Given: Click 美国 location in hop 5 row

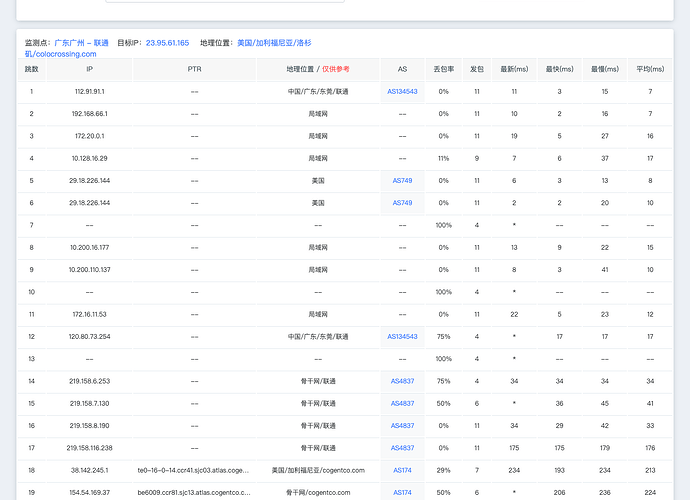Looking at the screenshot, I should click(318, 180).
